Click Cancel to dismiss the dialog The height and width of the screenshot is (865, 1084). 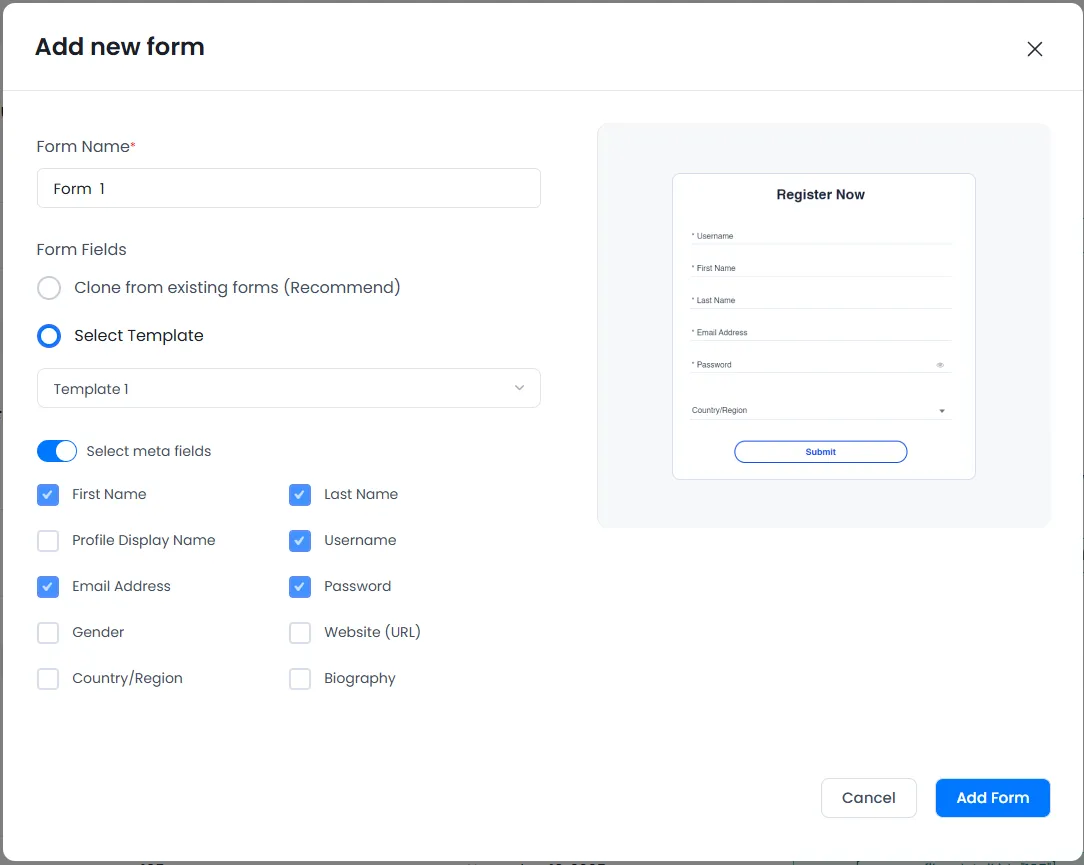pos(868,797)
